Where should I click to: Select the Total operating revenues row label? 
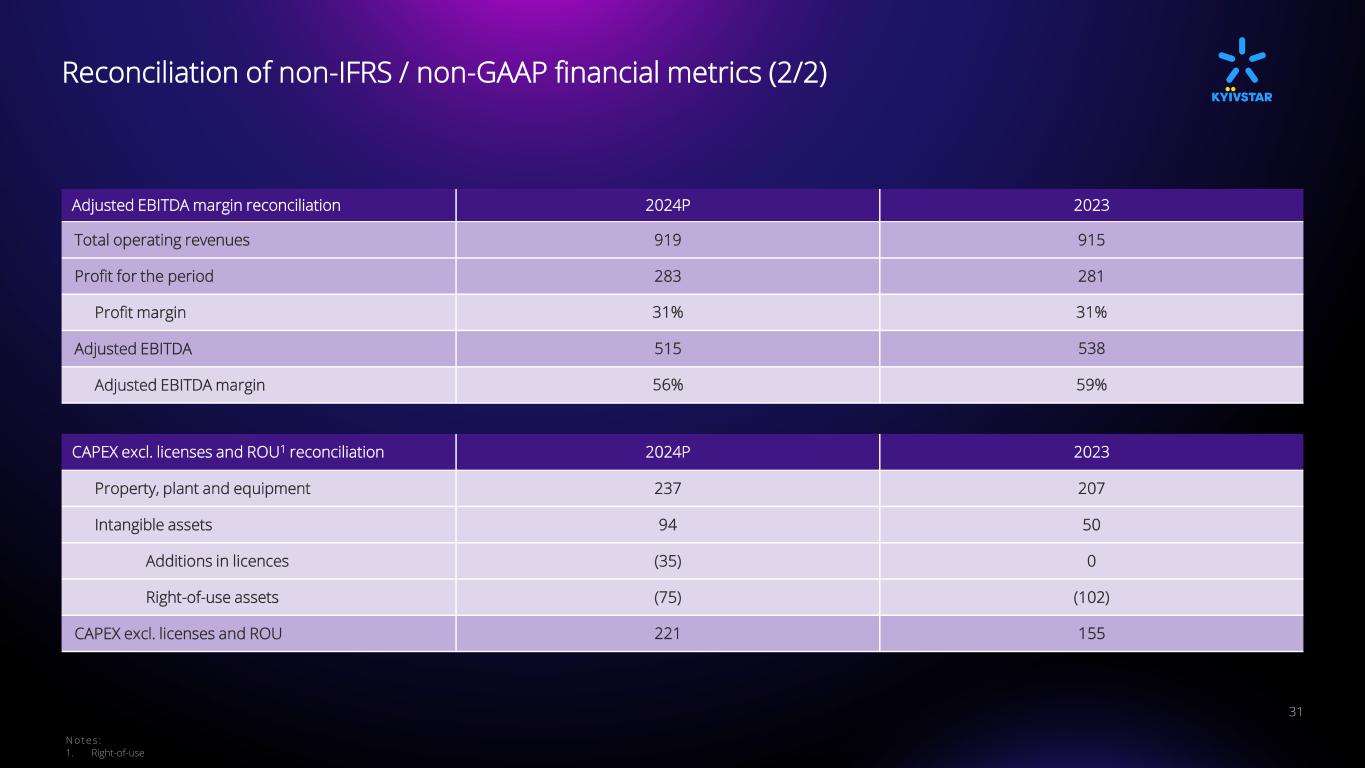(162, 240)
